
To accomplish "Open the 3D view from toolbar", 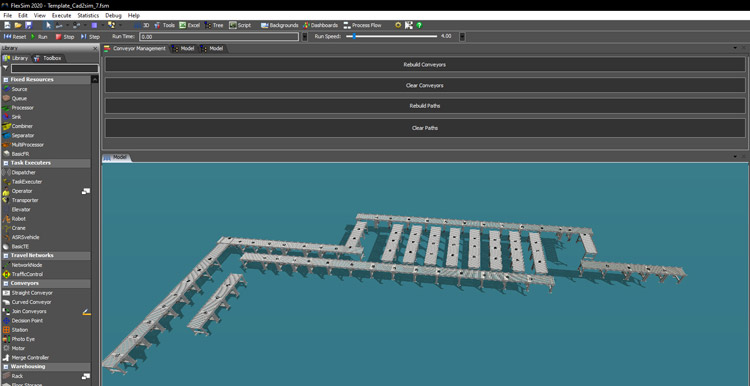I will (142, 25).
